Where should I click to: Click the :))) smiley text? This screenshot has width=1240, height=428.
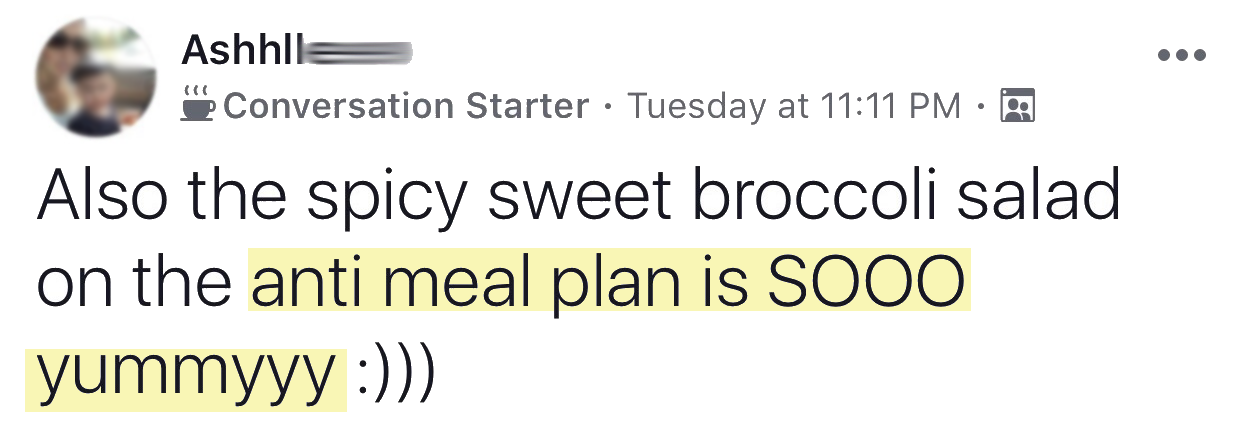click(395, 372)
